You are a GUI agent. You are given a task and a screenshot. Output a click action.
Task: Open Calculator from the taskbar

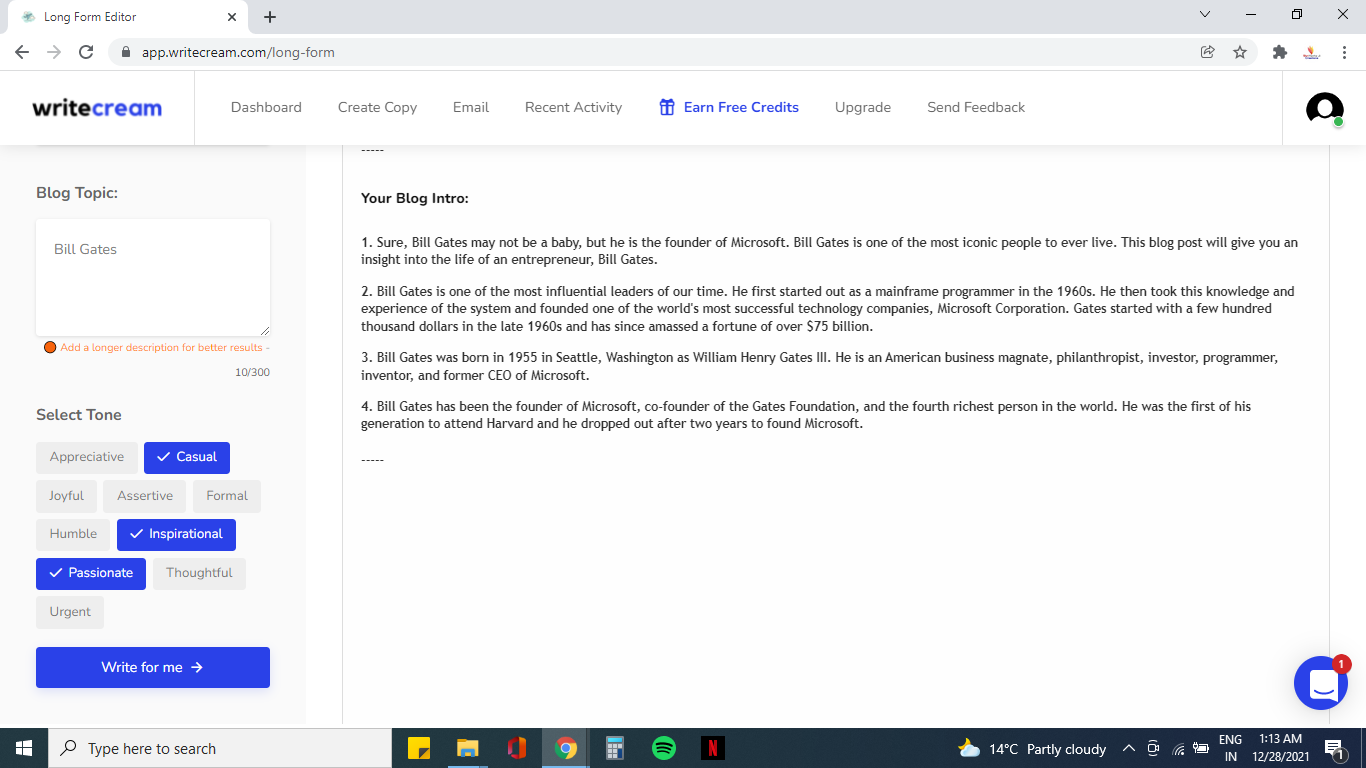615,748
